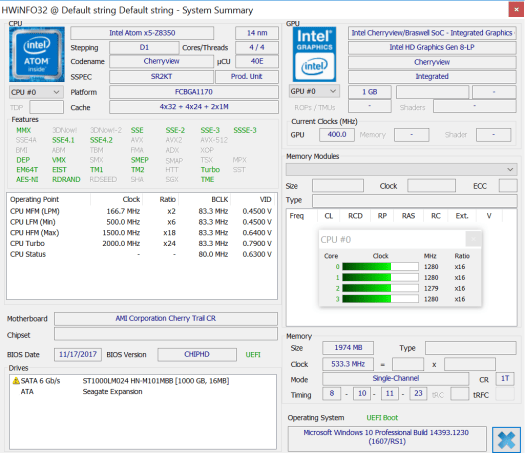Click the BIOS Version CHIPHD field

pyautogui.click(x=197, y=355)
